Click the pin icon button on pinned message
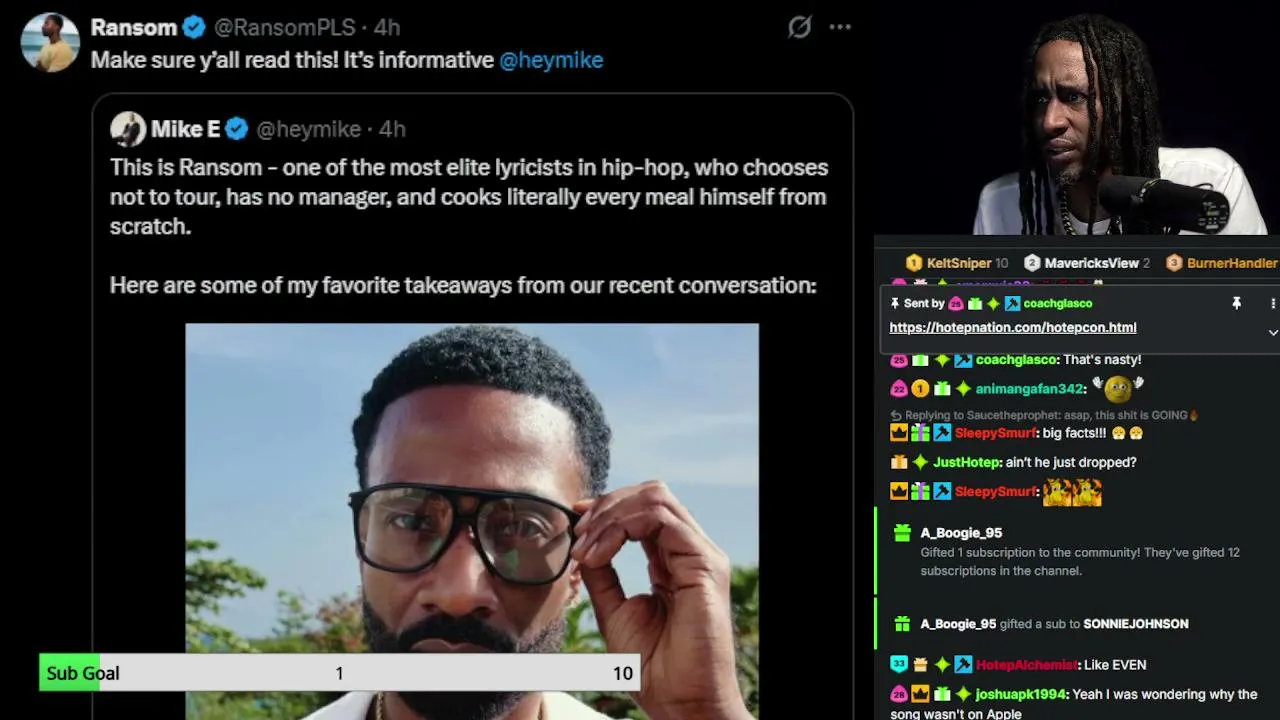 [1236, 303]
